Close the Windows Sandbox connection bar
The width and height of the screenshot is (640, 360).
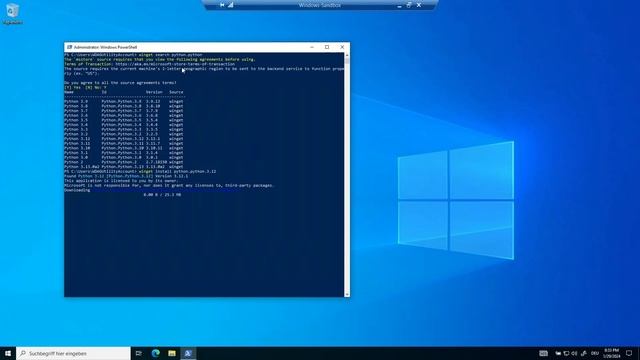[x=419, y=5]
